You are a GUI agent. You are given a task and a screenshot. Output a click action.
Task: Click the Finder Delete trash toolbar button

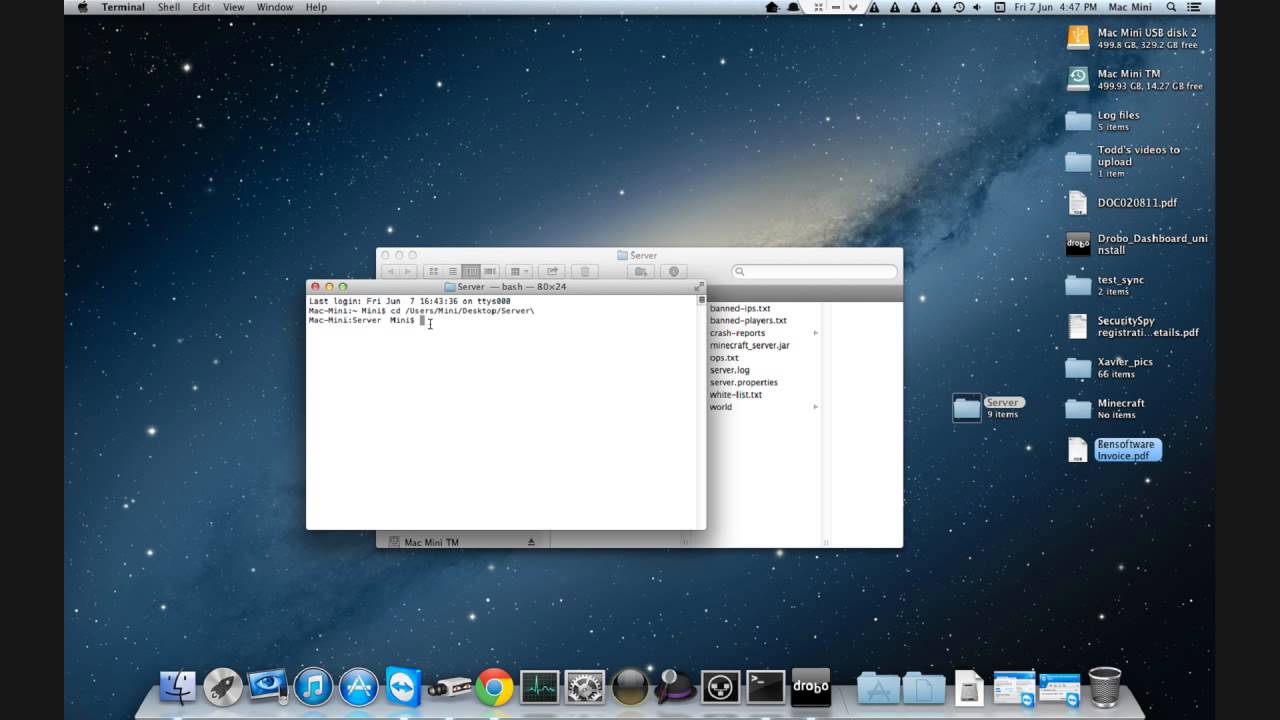[585, 271]
